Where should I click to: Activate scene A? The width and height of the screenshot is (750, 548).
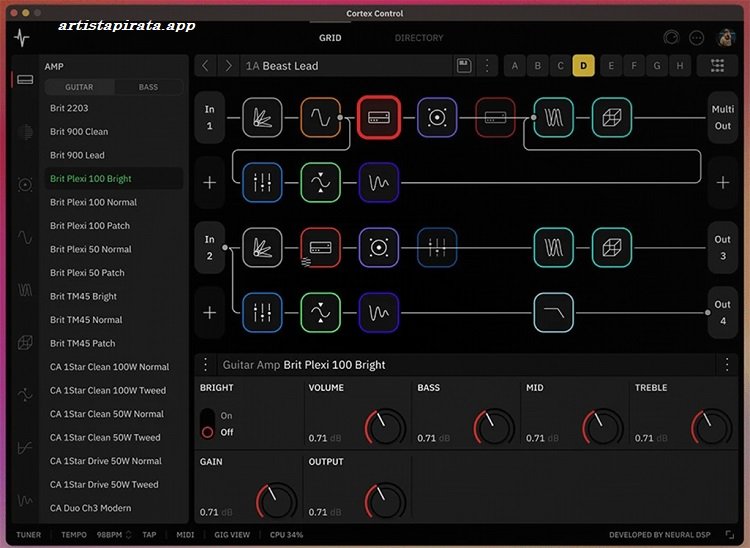tap(515, 66)
